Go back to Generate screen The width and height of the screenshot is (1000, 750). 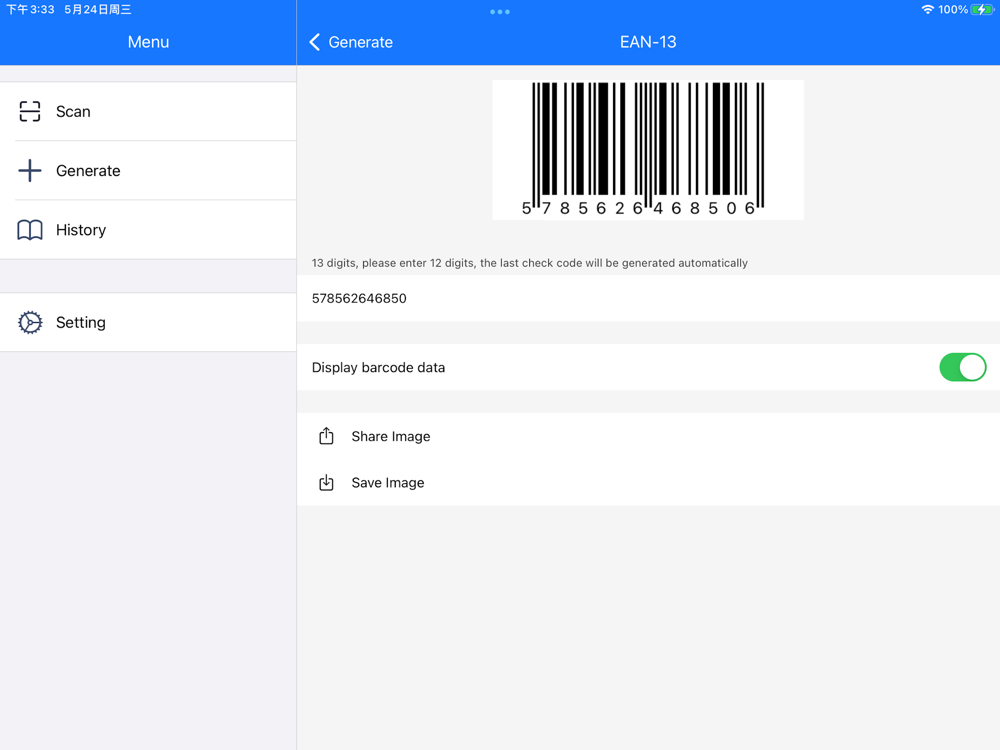[351, 42]
